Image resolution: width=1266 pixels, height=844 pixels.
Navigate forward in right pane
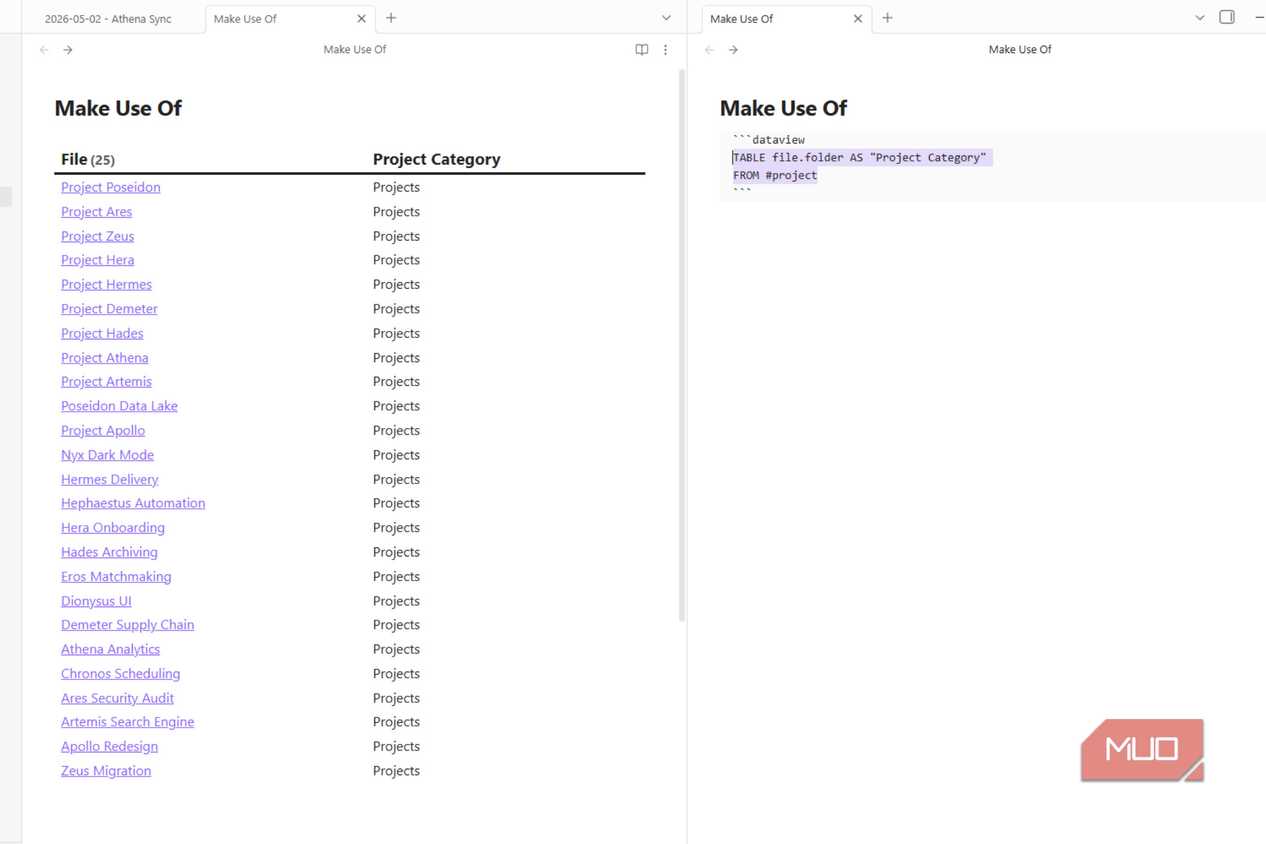coord(733,50)
